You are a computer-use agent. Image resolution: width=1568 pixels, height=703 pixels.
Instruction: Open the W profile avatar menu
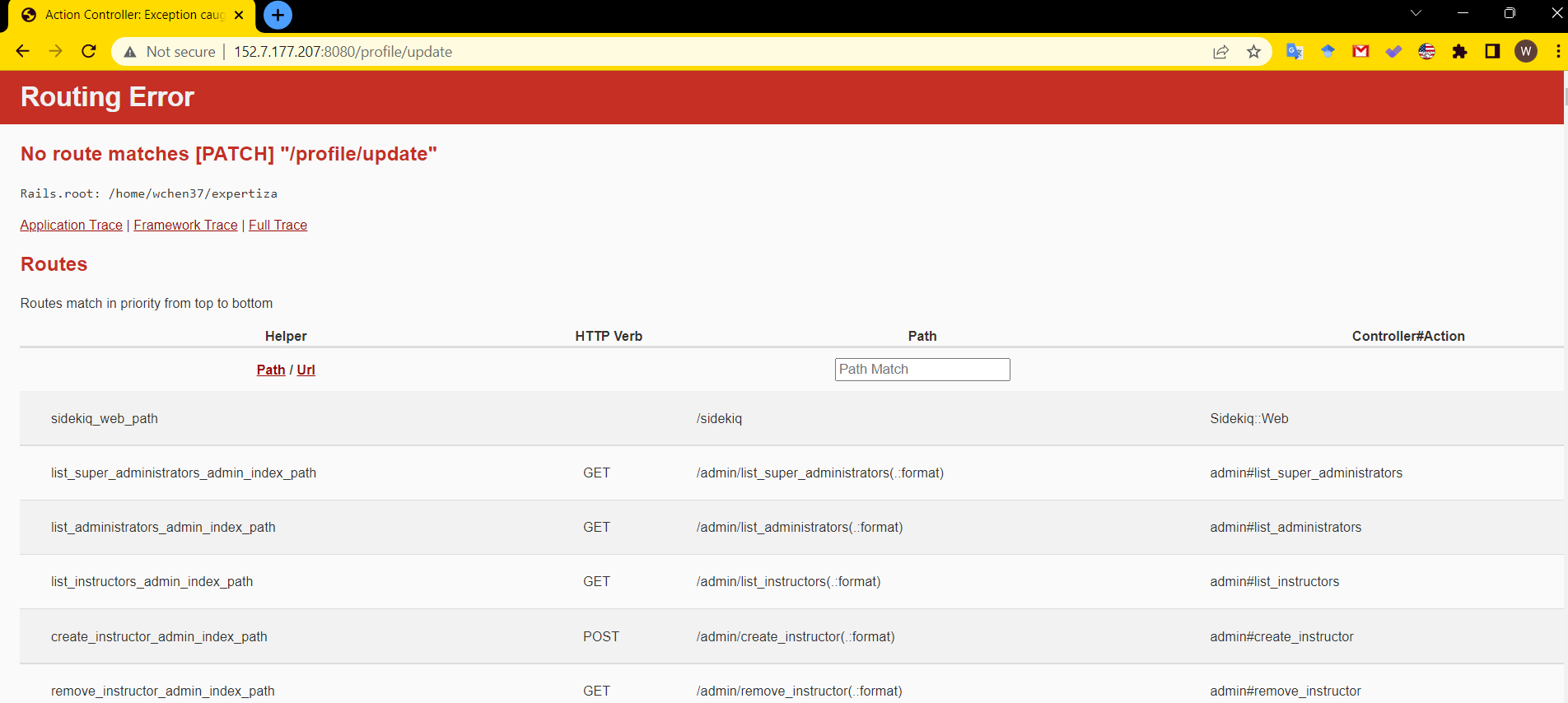1526,51
